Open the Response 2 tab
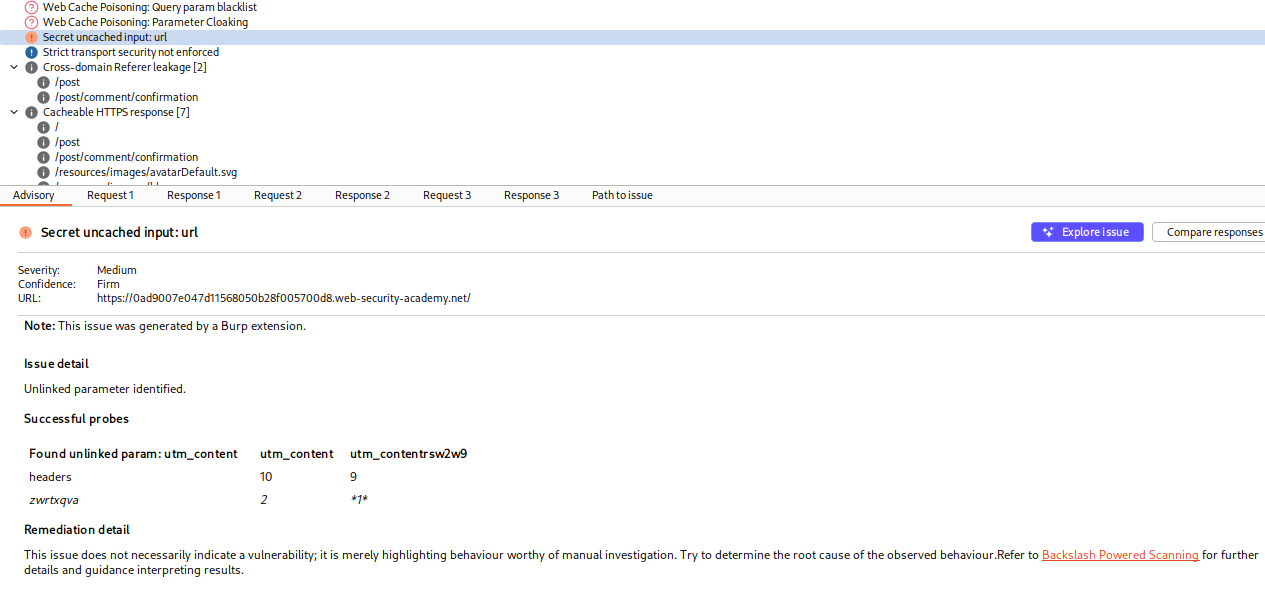 [x=362, y=195]
